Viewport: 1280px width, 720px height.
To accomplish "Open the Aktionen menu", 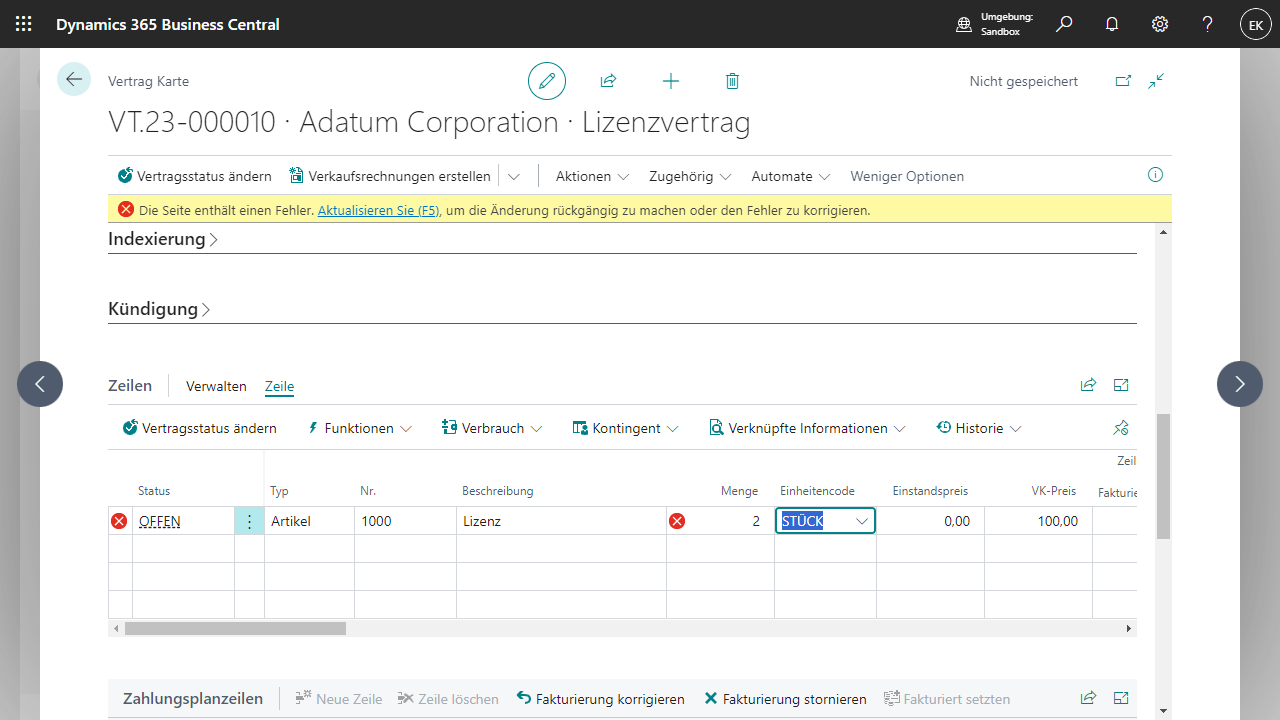I will click(592, 176).
